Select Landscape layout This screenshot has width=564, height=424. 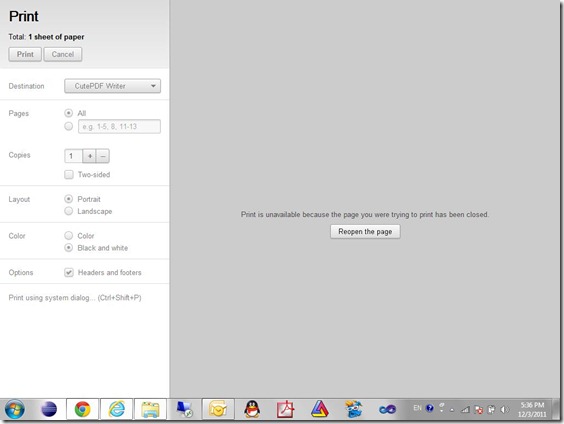coord(68,211)
